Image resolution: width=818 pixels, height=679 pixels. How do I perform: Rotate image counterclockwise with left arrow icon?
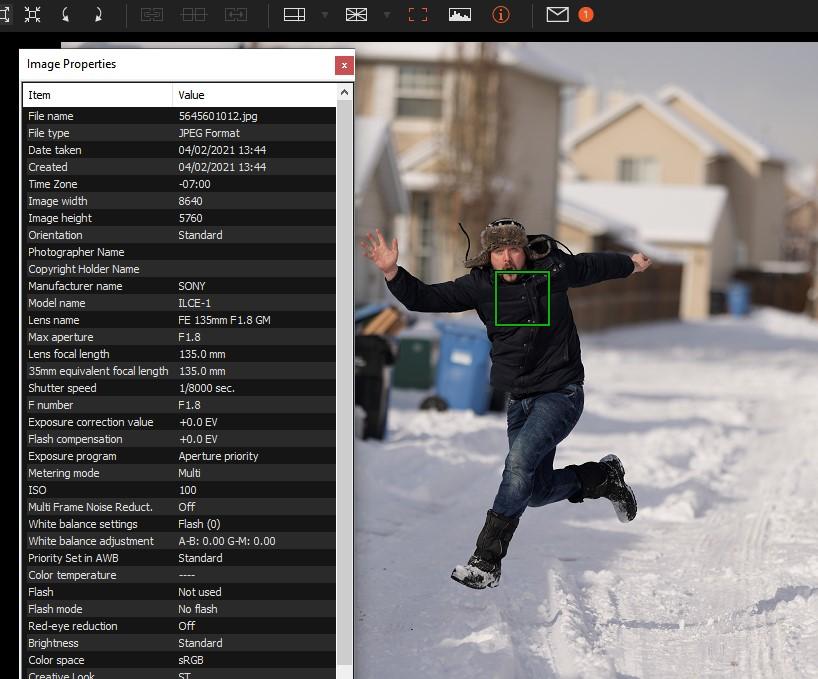pyautogui.click(x=66, y=15)
